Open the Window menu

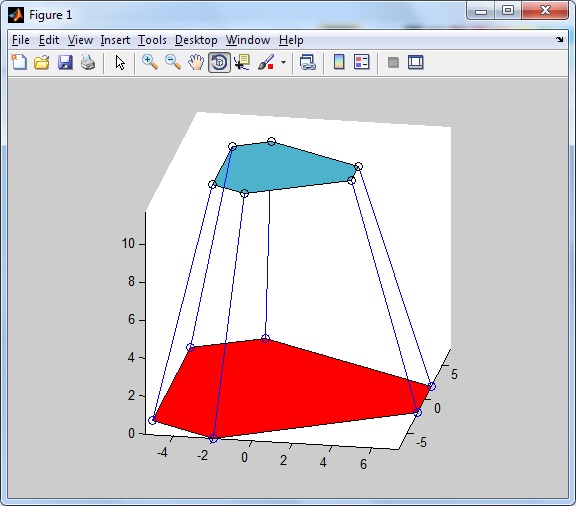coord(248,40)
